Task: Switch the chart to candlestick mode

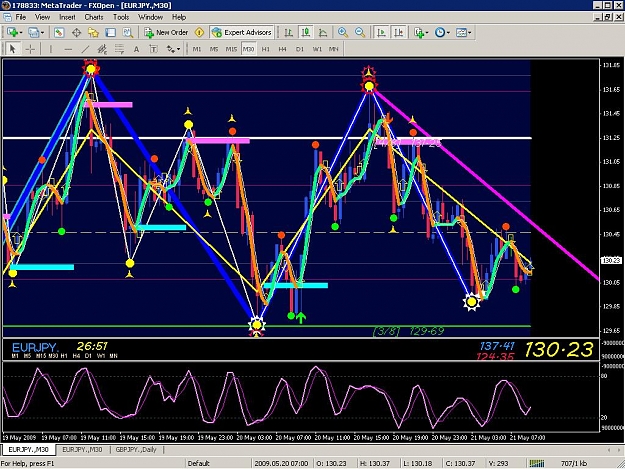Action: coord(306,32)
